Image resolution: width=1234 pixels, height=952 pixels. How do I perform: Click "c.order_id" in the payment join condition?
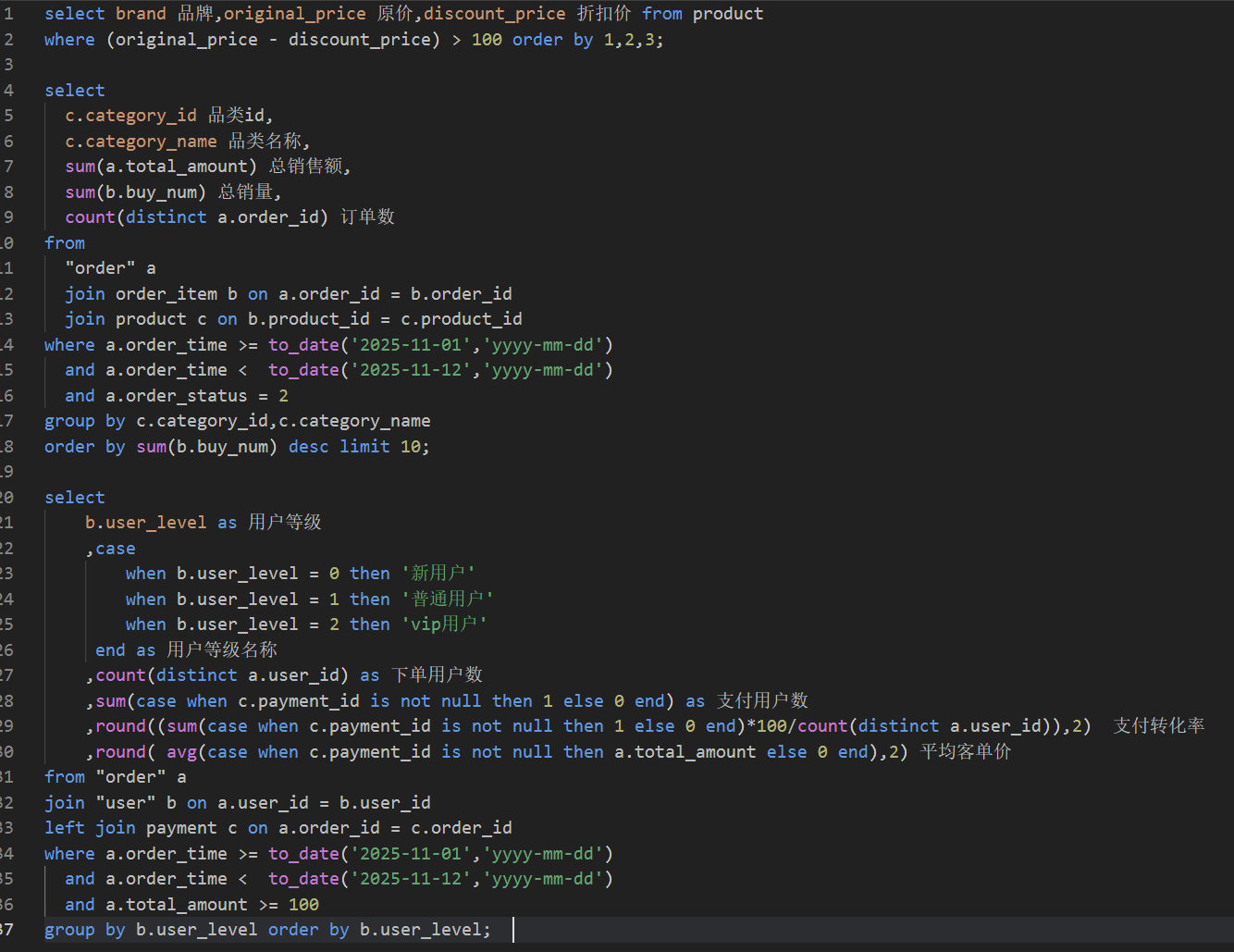[462, 828]
